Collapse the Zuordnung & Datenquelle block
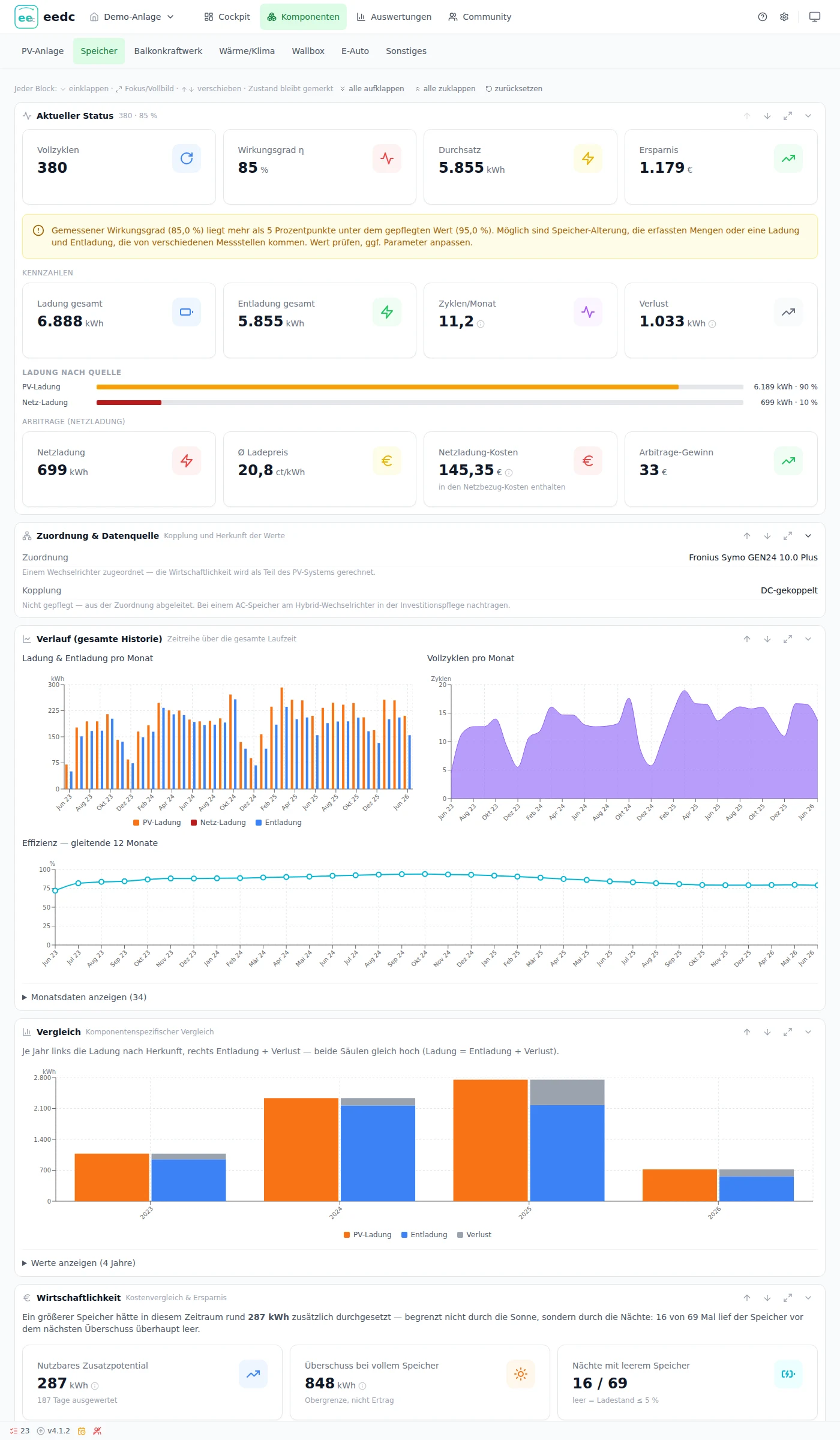 tap(808, 536)
